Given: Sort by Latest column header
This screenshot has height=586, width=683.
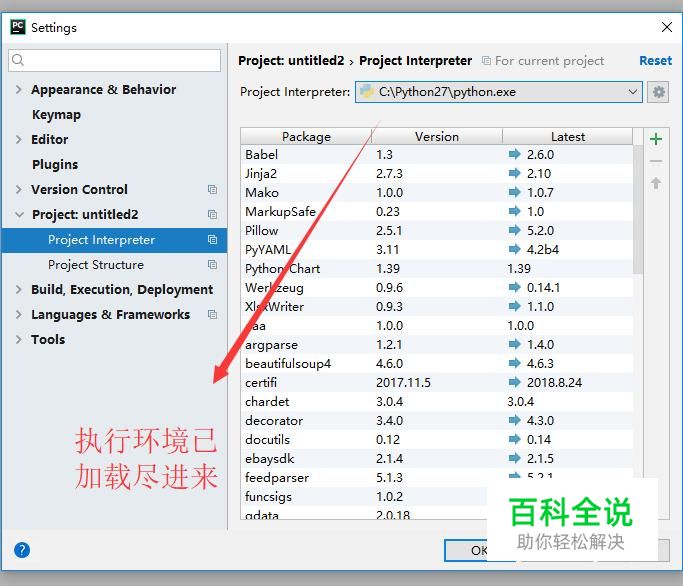Looking at the screenshot, I should pos(568,137).
